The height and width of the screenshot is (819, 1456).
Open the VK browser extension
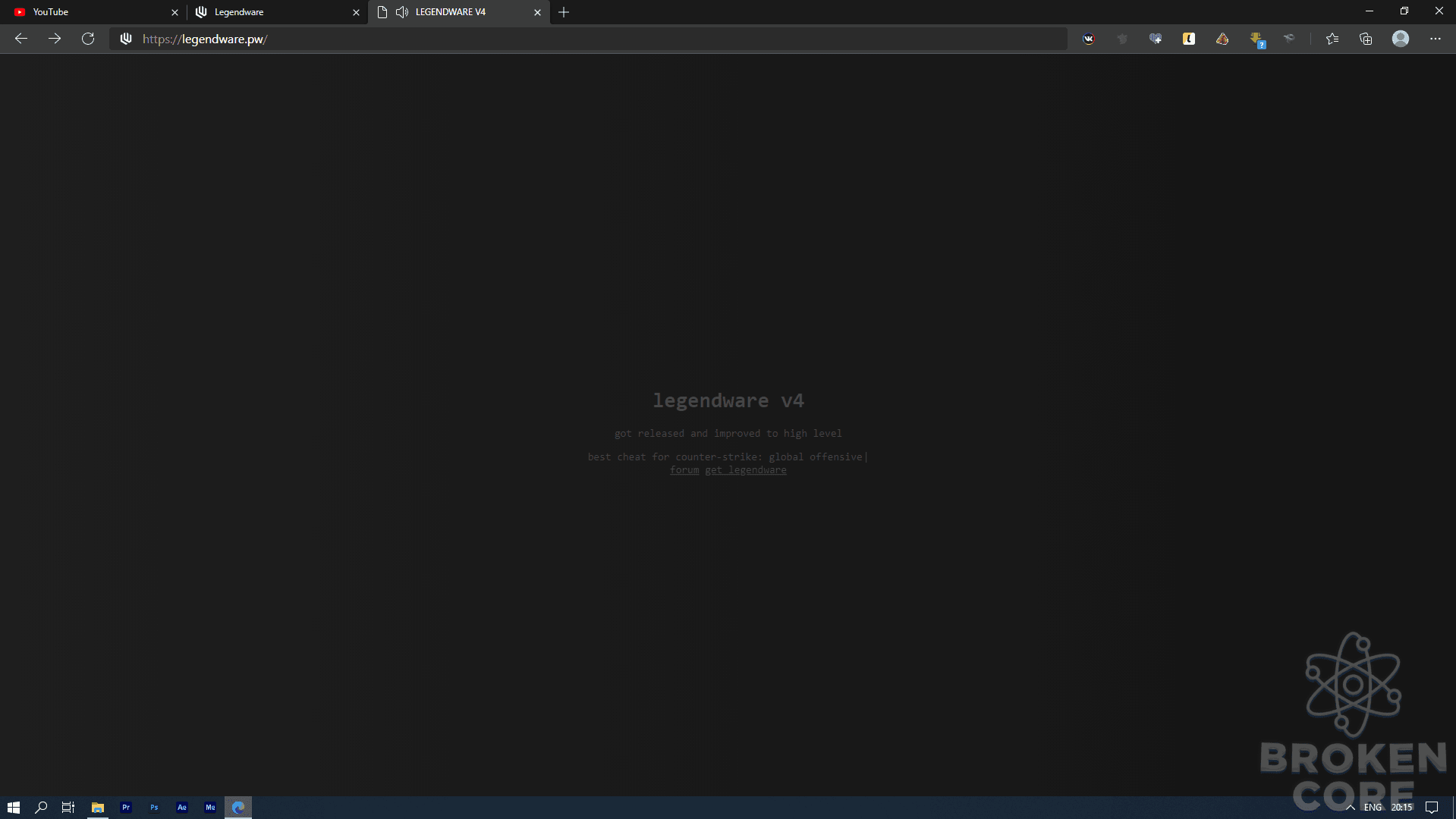1089,39
